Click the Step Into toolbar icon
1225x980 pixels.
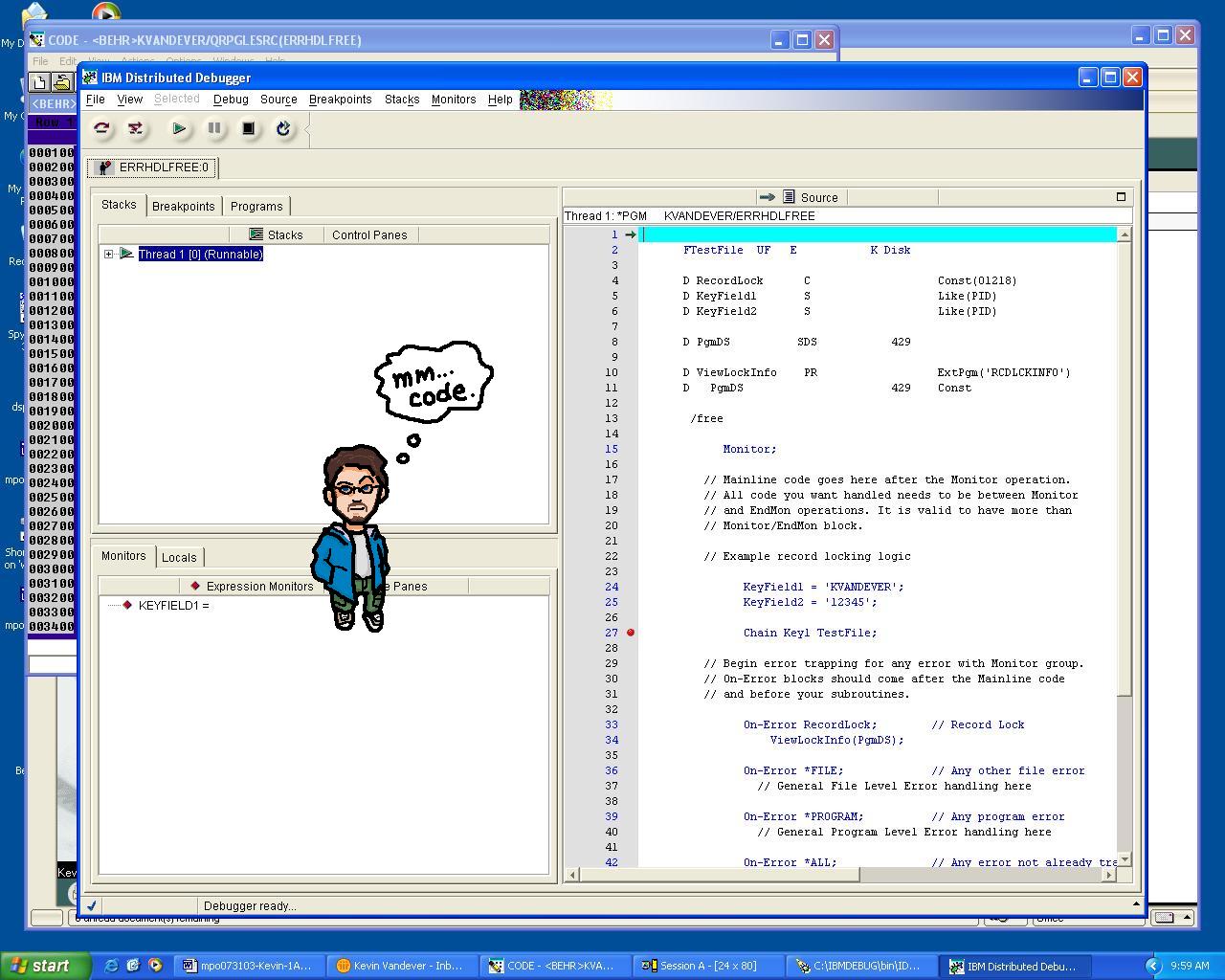135,128
